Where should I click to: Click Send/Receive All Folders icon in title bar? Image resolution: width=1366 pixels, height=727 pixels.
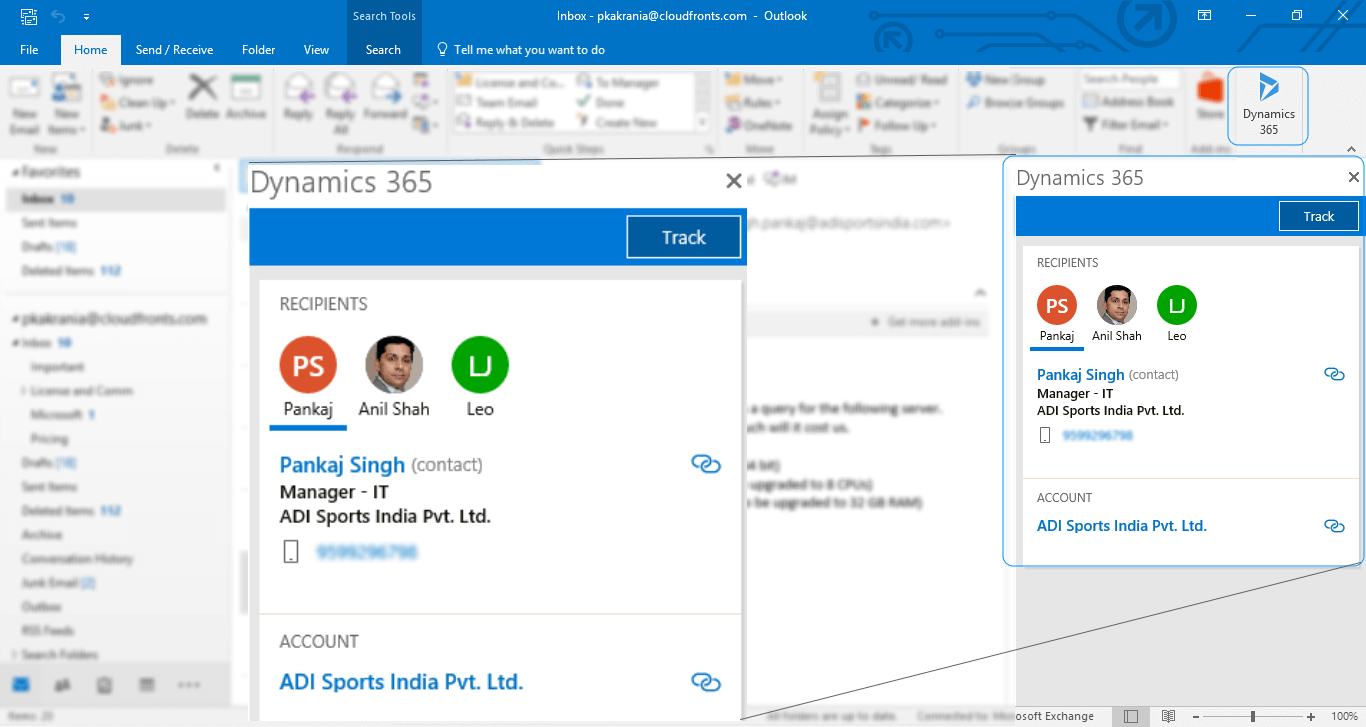28,16
